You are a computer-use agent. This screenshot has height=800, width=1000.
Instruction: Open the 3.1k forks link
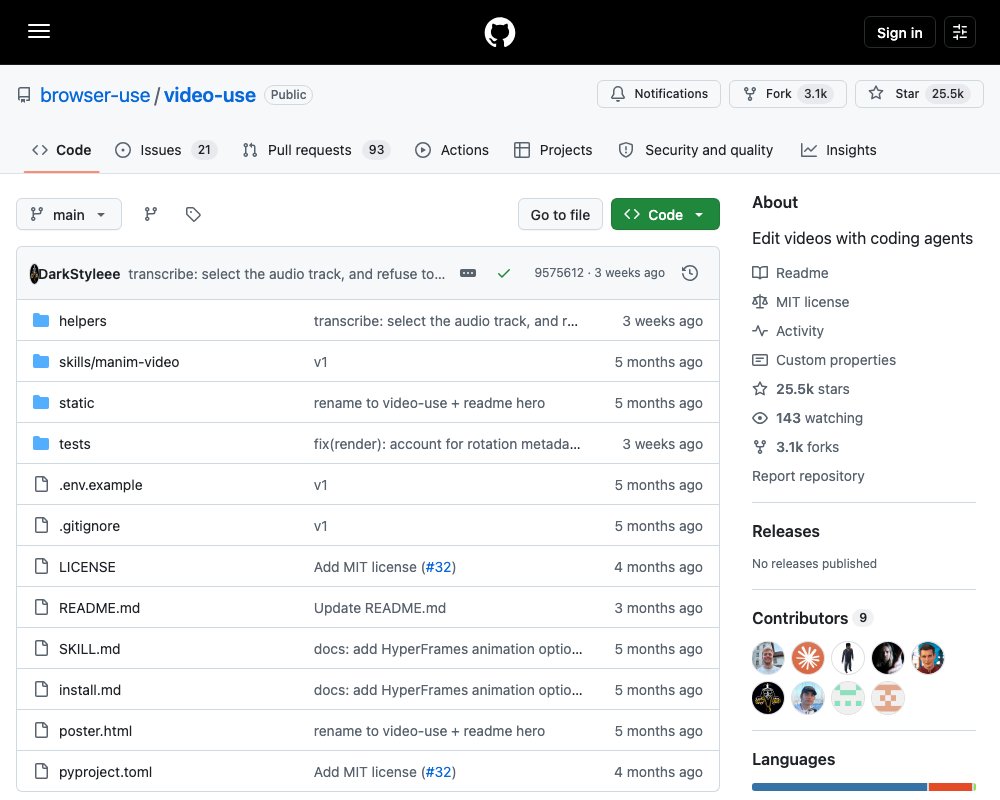(x=796, y=447)
